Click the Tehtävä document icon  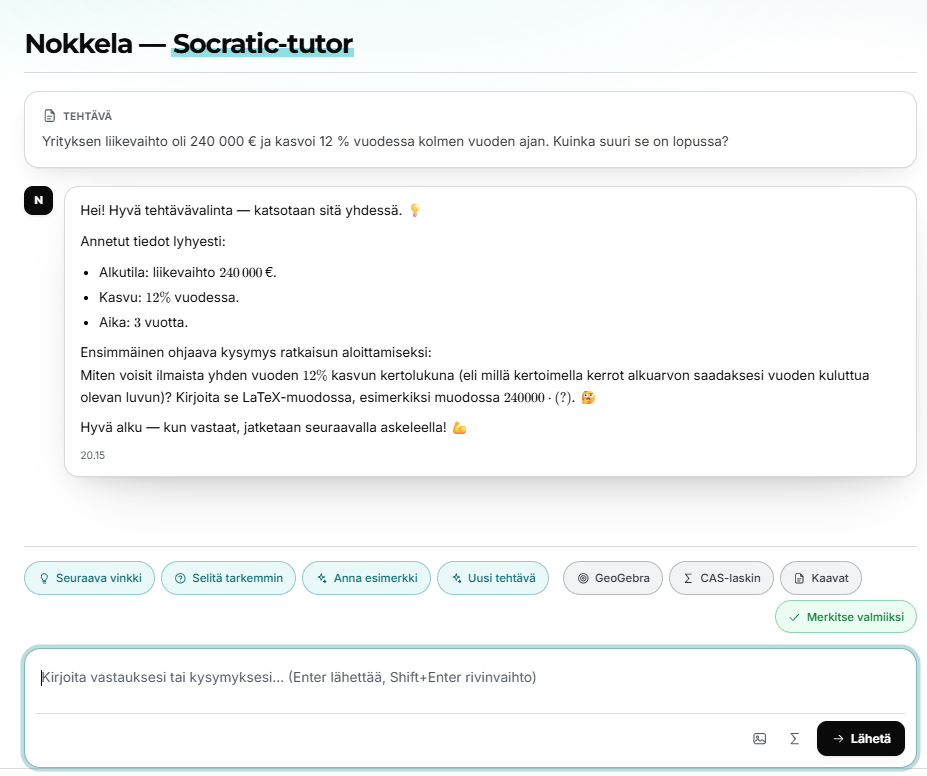pos(50,116)
